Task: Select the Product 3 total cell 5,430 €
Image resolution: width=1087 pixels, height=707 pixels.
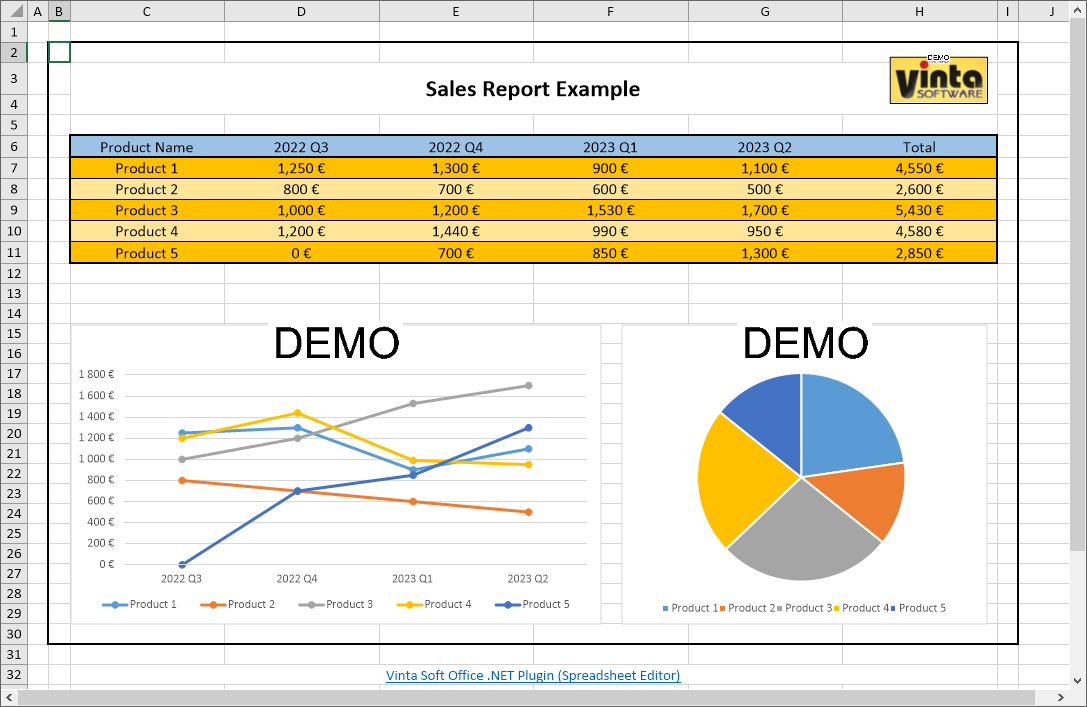Action: (919, 210)
